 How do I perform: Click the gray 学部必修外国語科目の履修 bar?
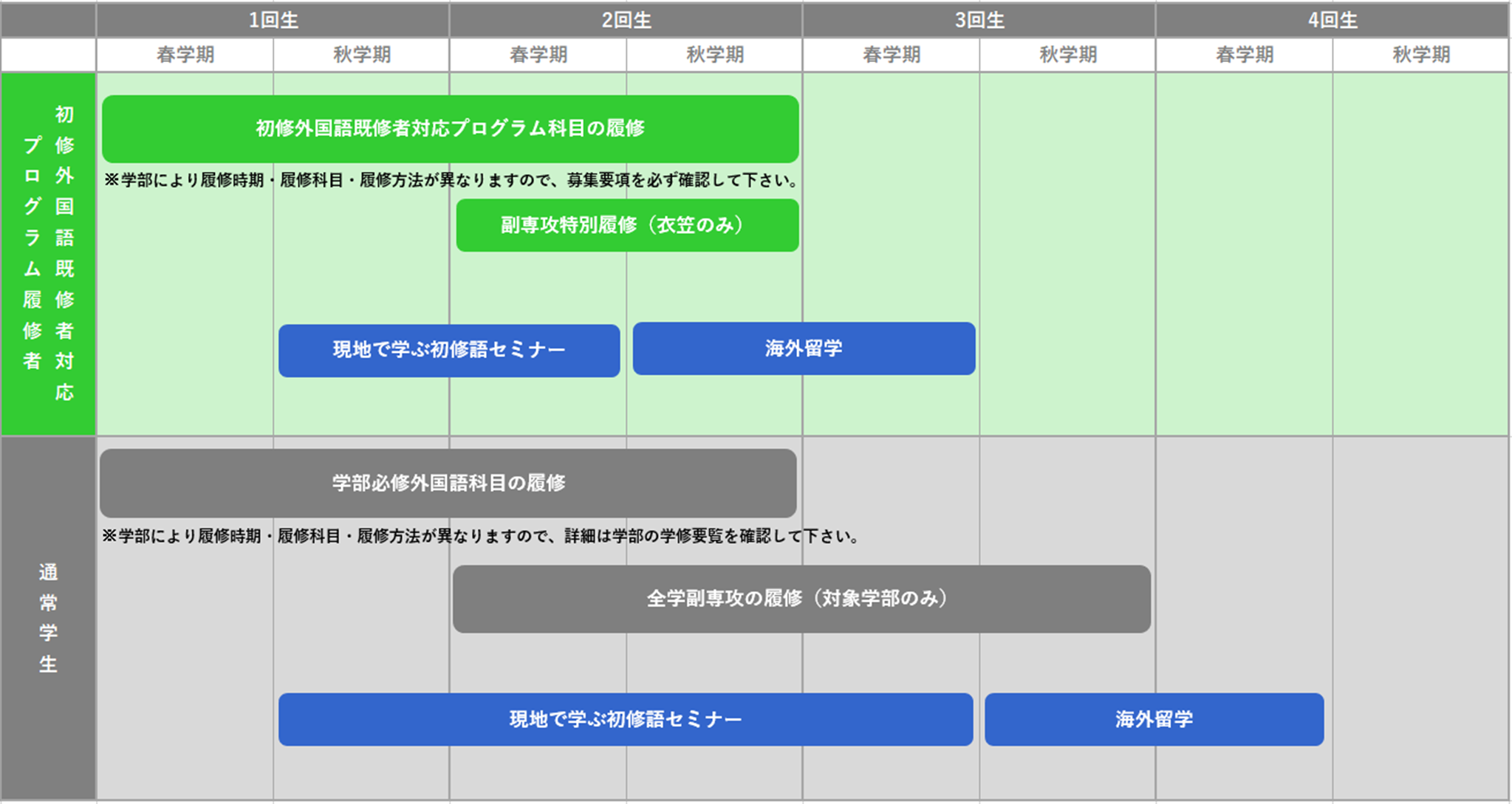448,483
